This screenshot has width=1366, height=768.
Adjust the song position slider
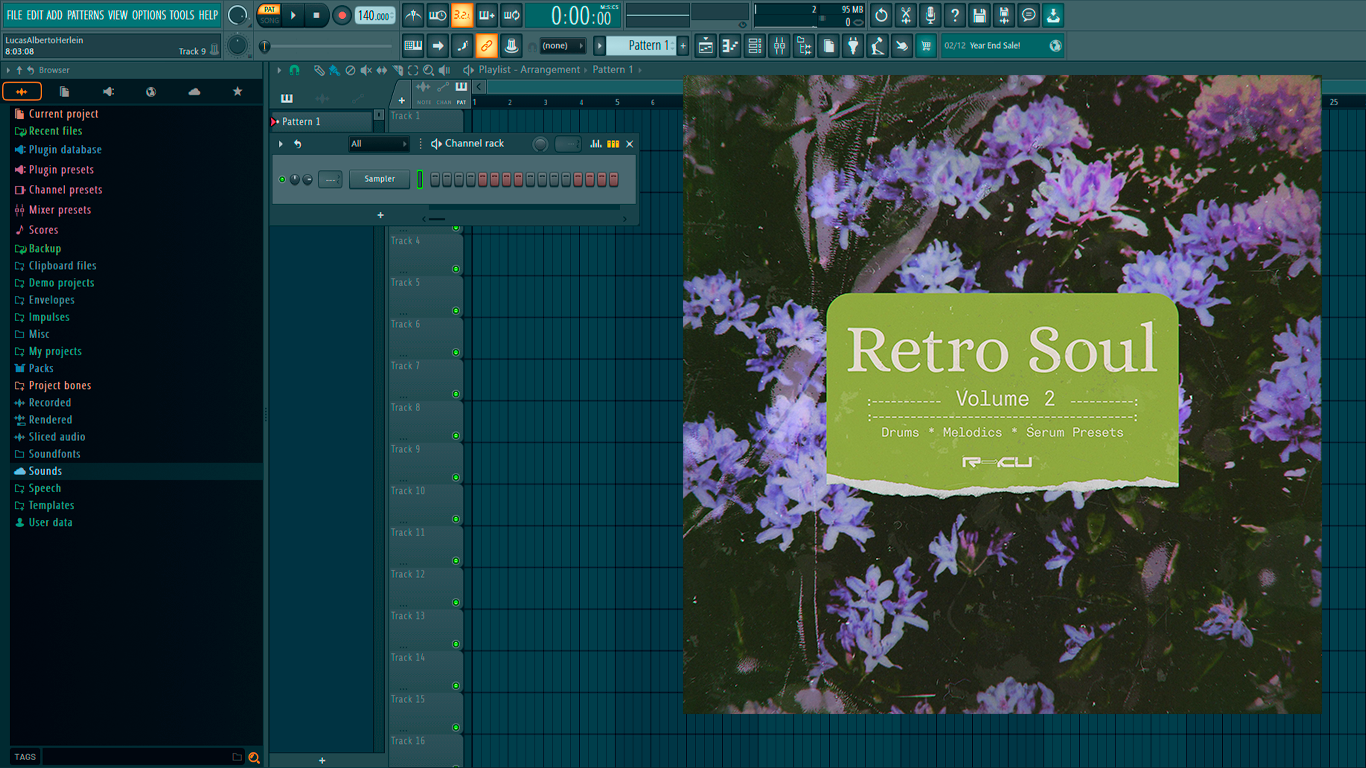click(327, 46)
